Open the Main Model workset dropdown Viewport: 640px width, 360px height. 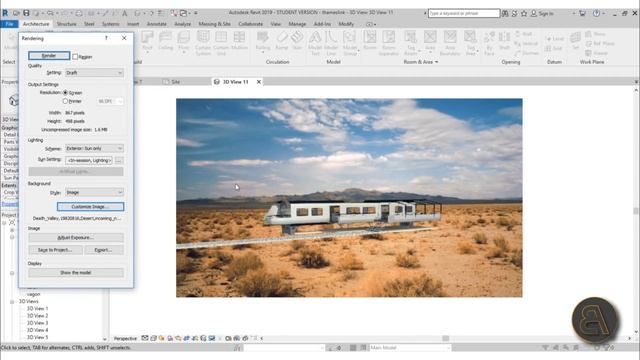[x=409, y=348]
